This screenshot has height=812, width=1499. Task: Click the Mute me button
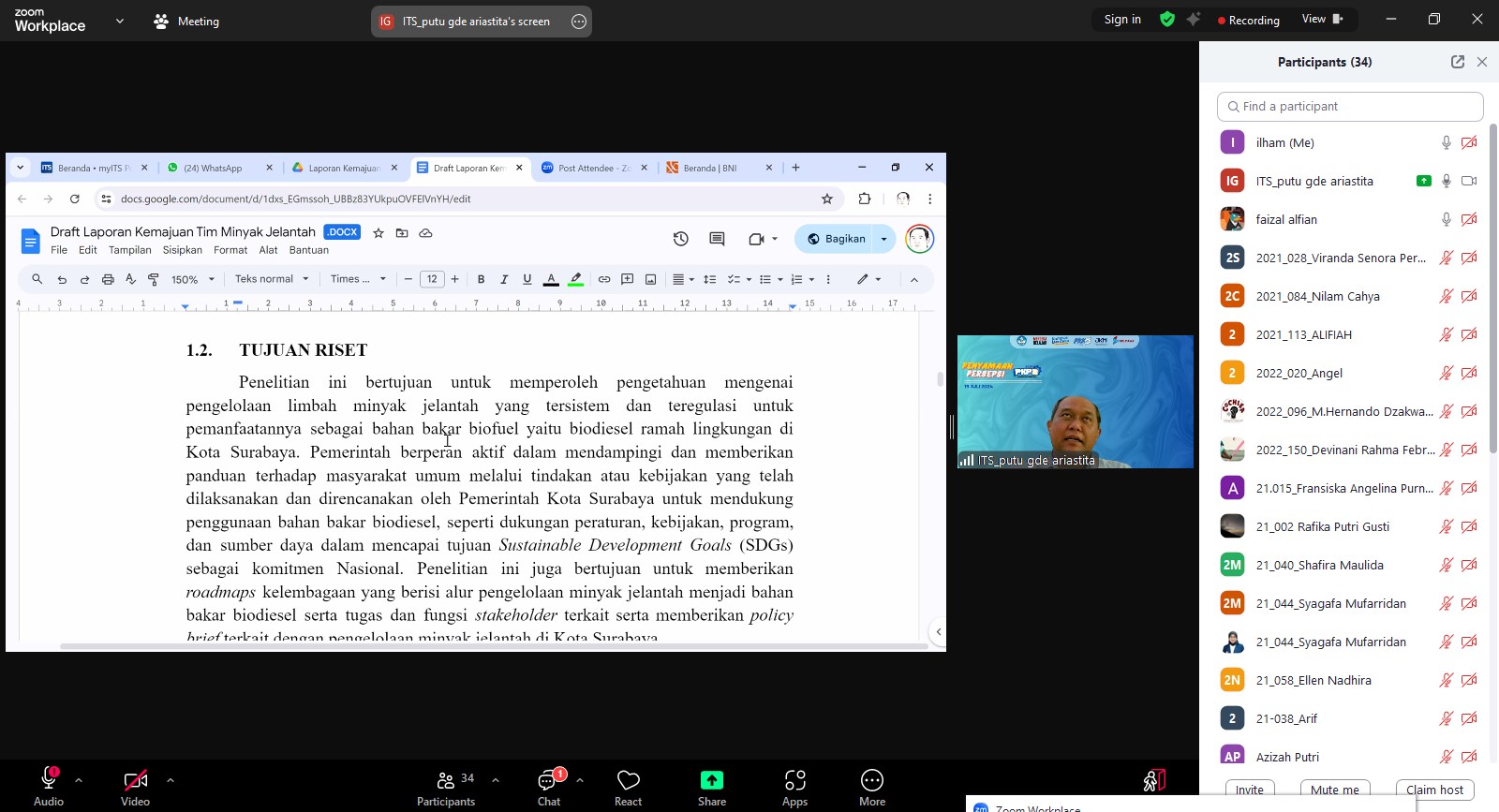tap(1334, 790)
